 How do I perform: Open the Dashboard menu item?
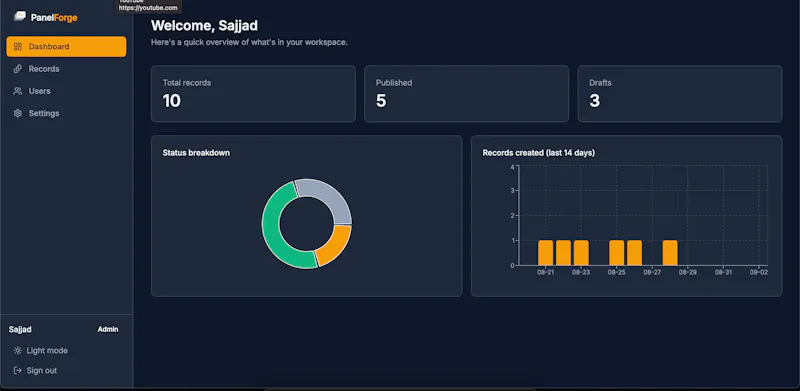[x=66, y=46]
